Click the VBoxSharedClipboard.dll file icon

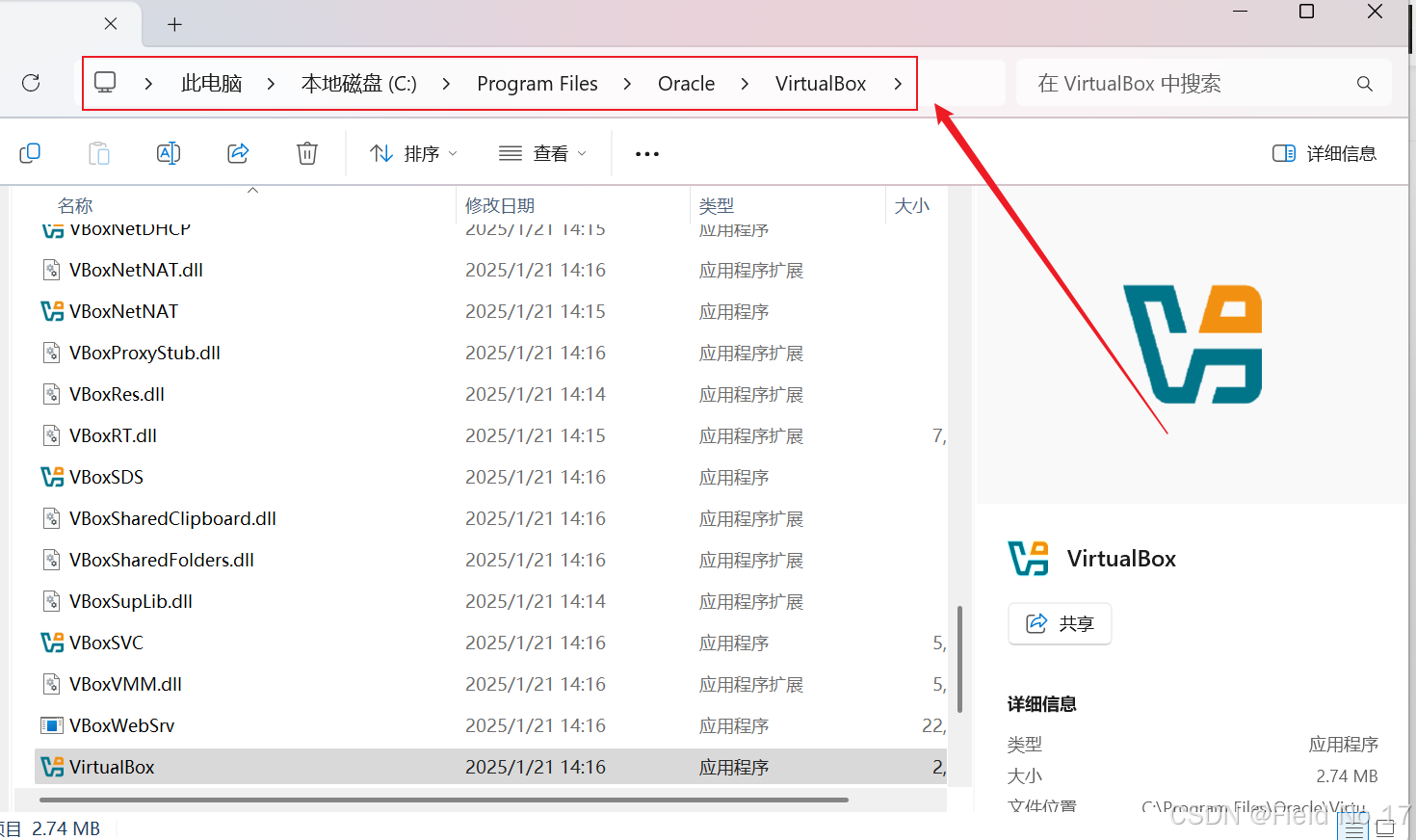[52, 518]
